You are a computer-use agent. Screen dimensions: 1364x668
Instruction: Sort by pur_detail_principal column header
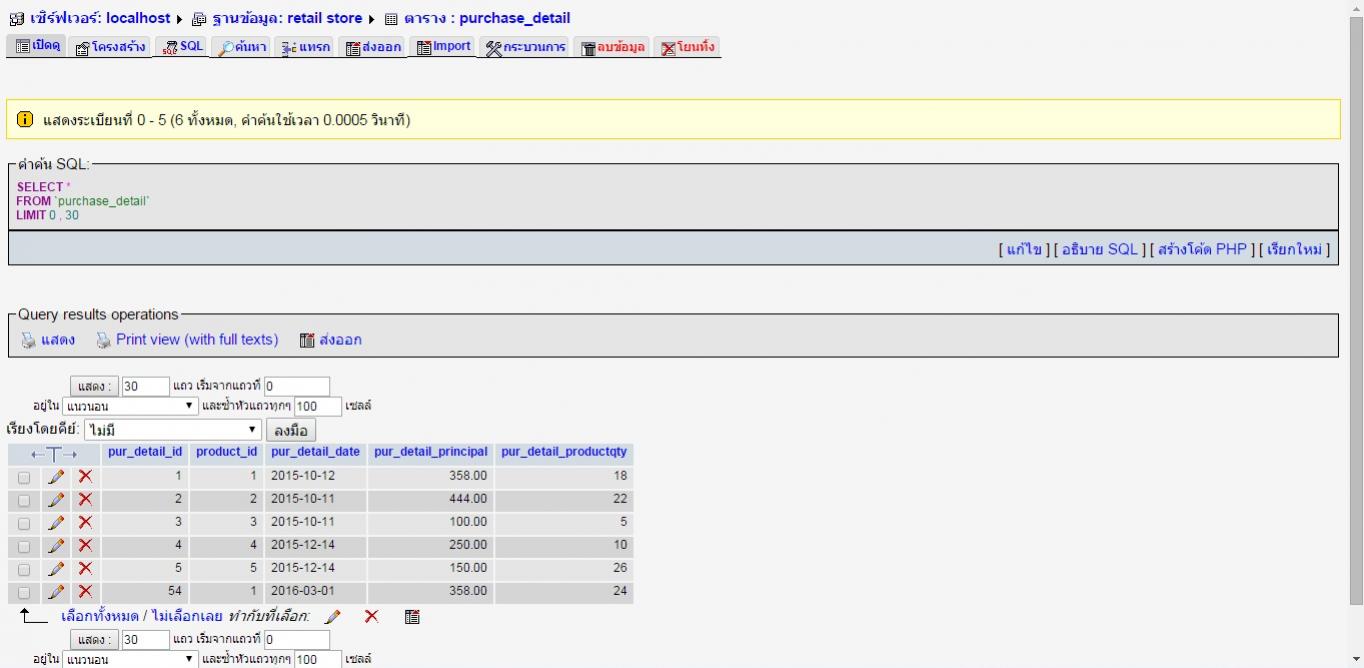431,452
